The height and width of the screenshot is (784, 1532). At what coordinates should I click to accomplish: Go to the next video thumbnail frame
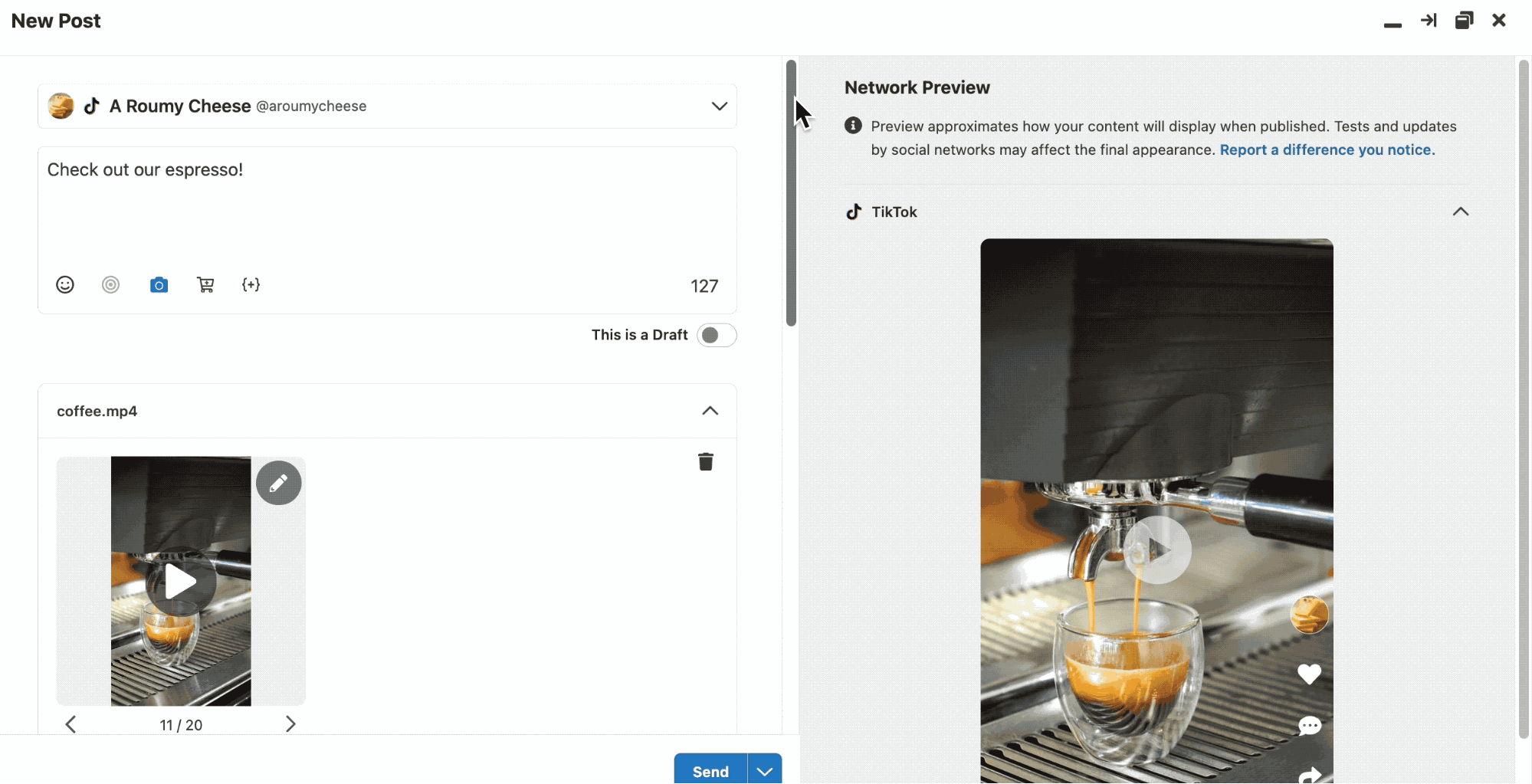click(290, 724)
